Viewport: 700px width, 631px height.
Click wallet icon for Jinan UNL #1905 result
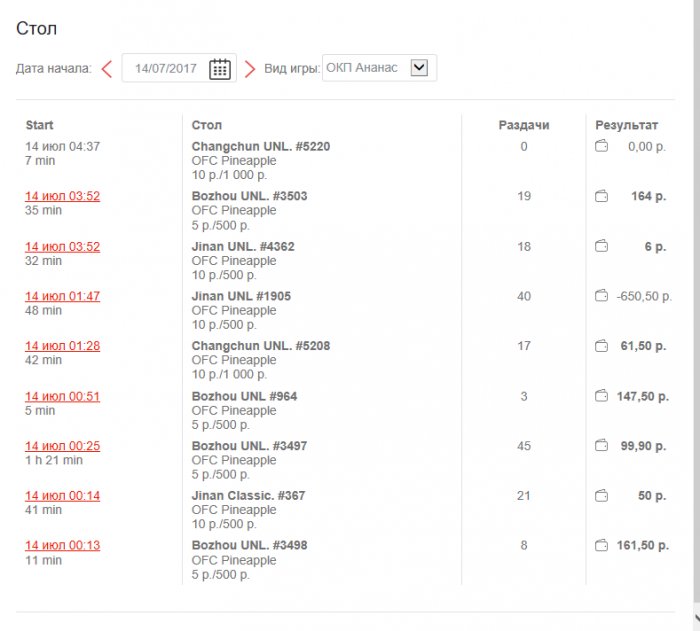pos(602,296)
